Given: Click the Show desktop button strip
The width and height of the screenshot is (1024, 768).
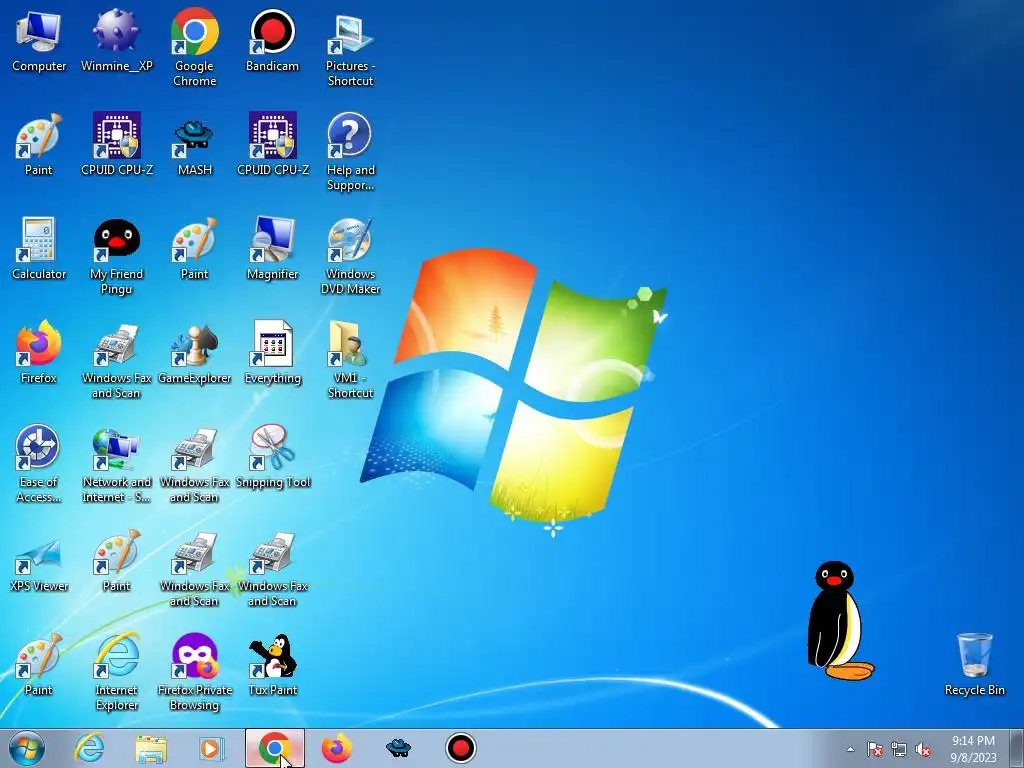Looking at the screenshot, I should click(1018, 748).
